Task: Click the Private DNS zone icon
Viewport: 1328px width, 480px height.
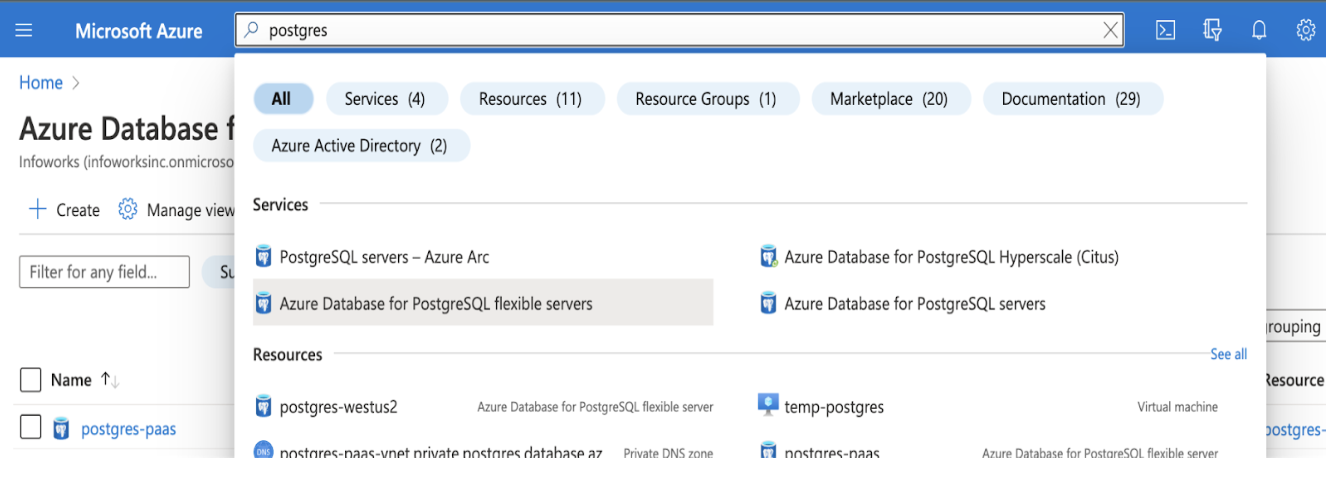Action: pyautogui.click(x=264, y=451)
